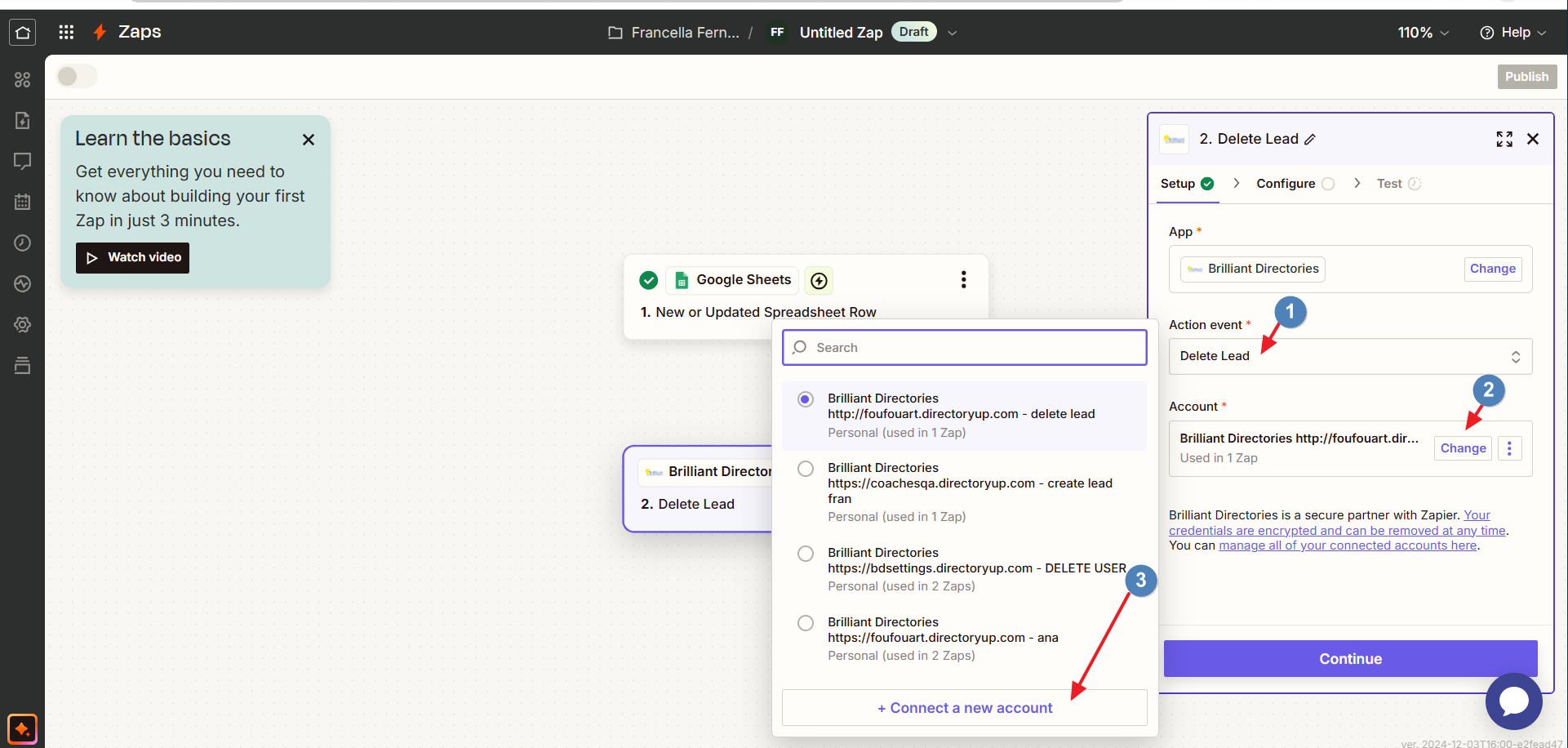Open the Zapier home icon
This screenshot has width=1568, height=748.
[x=23, y=32]
